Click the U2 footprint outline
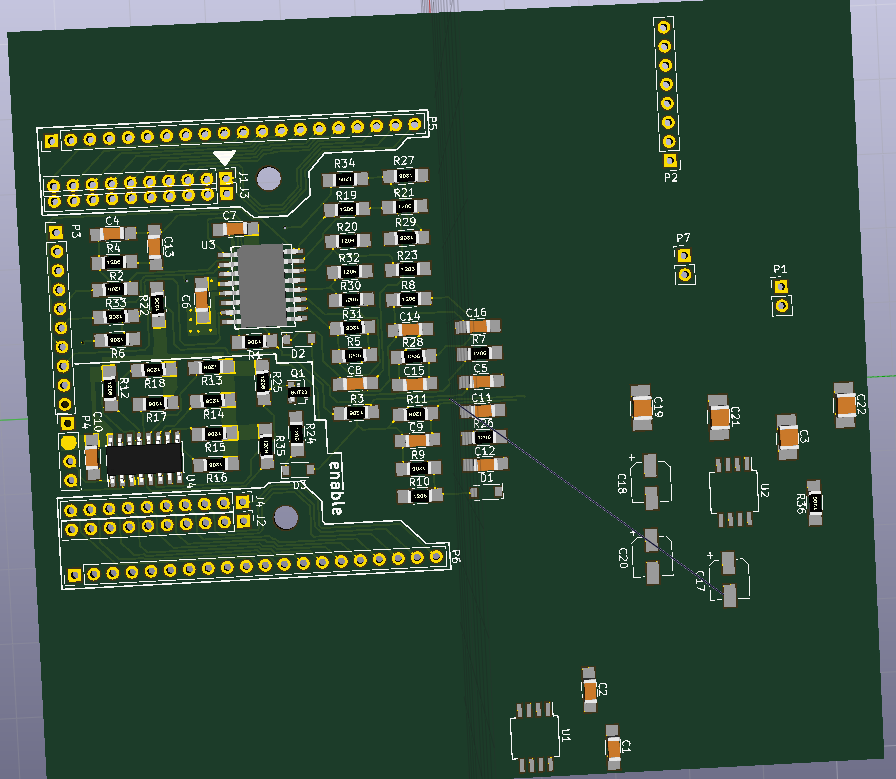This screenshot has width=896, height=779. 734,491
